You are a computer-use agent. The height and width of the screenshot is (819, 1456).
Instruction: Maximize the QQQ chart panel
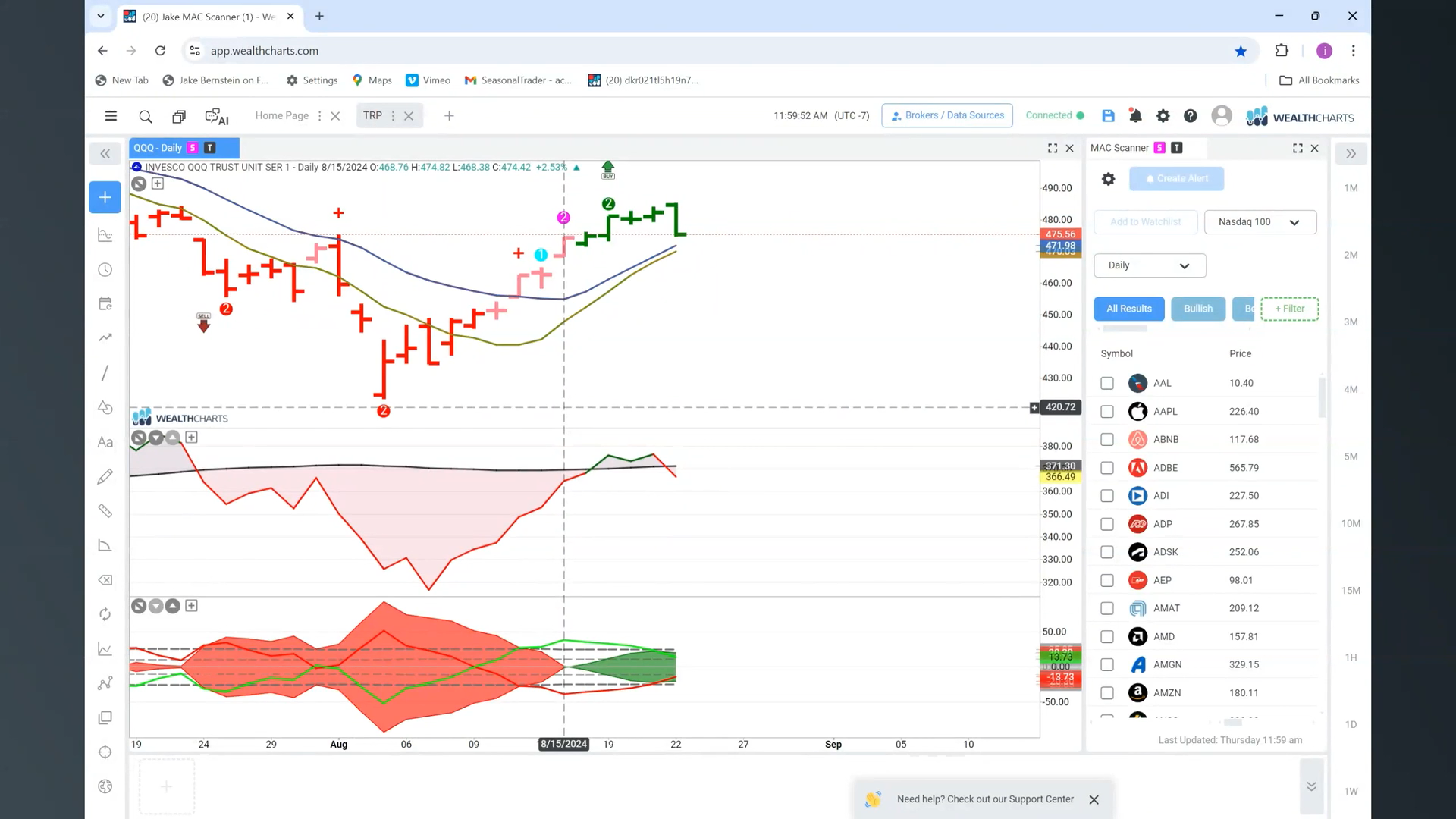1053,149
